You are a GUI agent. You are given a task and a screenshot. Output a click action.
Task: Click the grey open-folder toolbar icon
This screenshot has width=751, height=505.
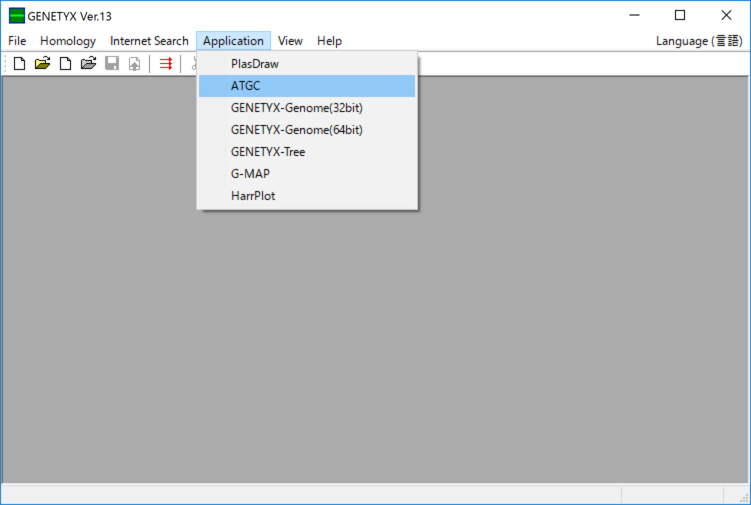pos(89,64)
